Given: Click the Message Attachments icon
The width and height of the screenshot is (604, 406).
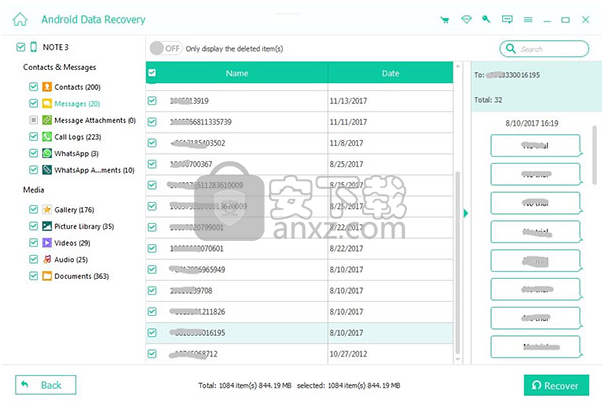Looking at the screenshot, I should coord(47,120).
